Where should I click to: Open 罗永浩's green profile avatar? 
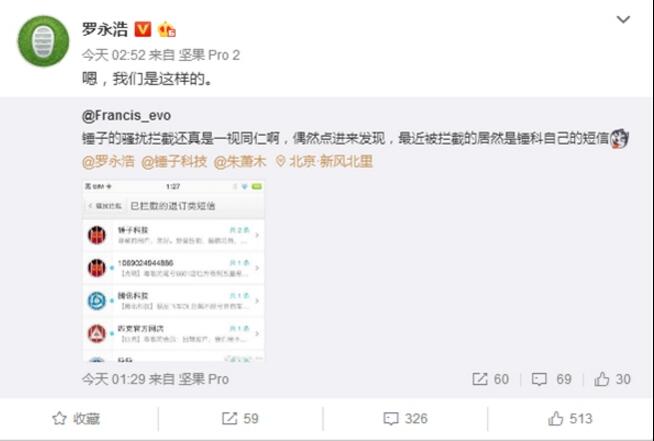click(x=43, y=41)
